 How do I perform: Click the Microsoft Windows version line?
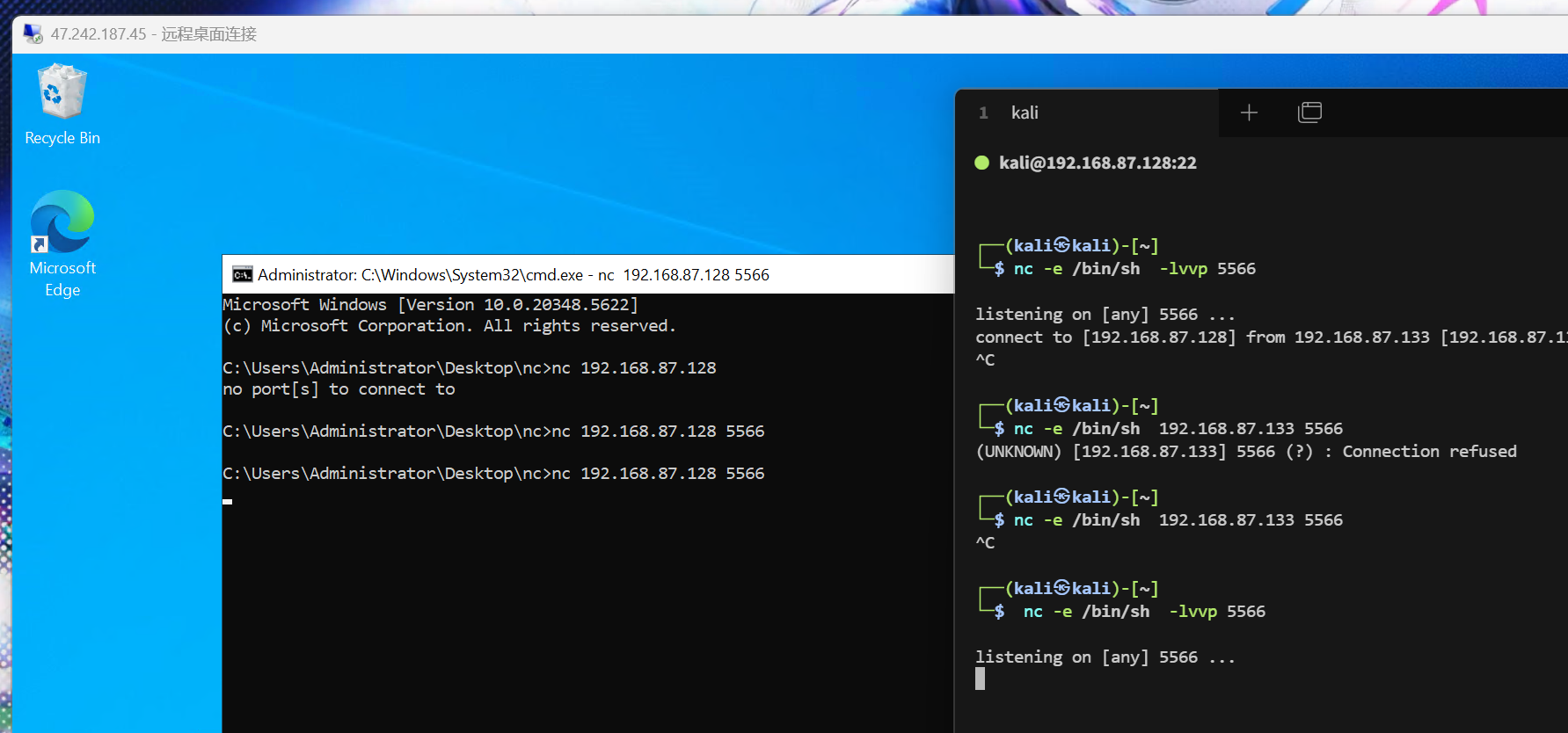[430, 305]
